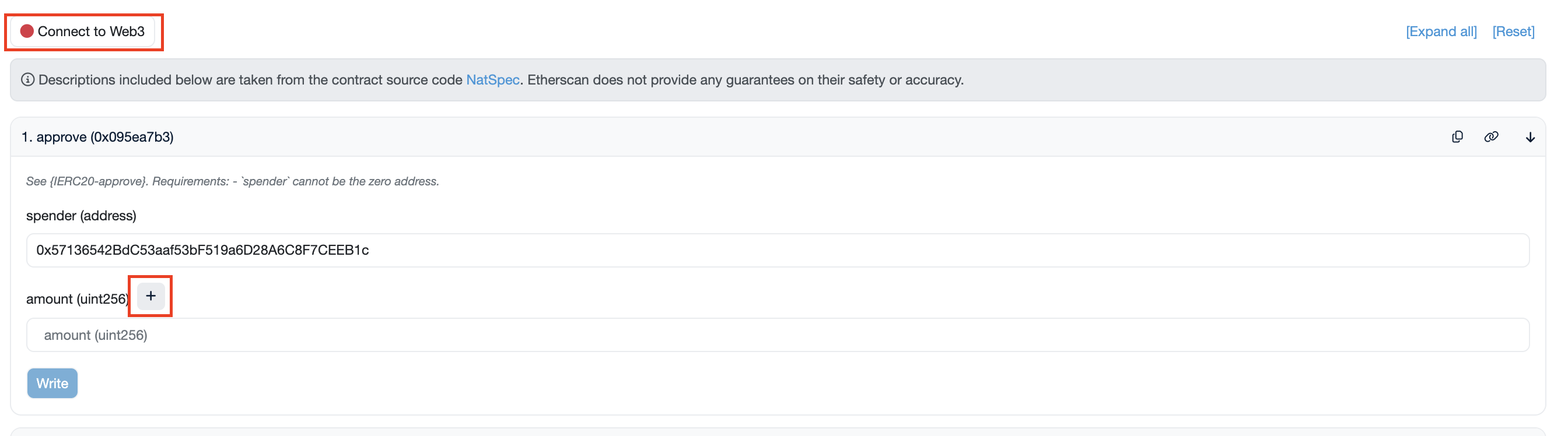Focus the spender address input field

(776, 250)
